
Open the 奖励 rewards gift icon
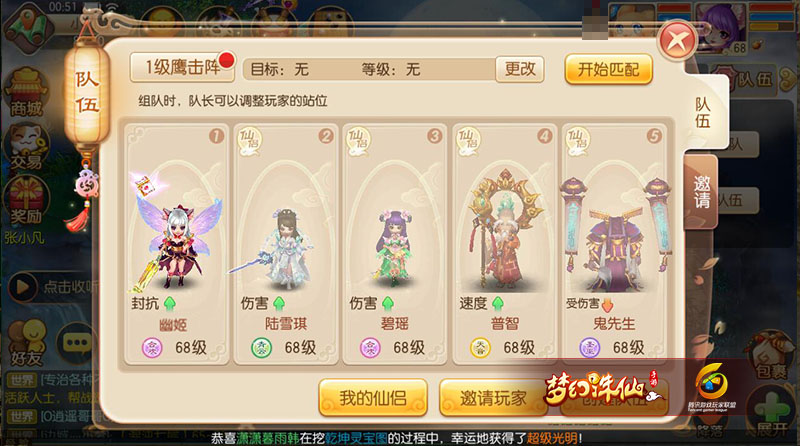[x=26, y=202]
